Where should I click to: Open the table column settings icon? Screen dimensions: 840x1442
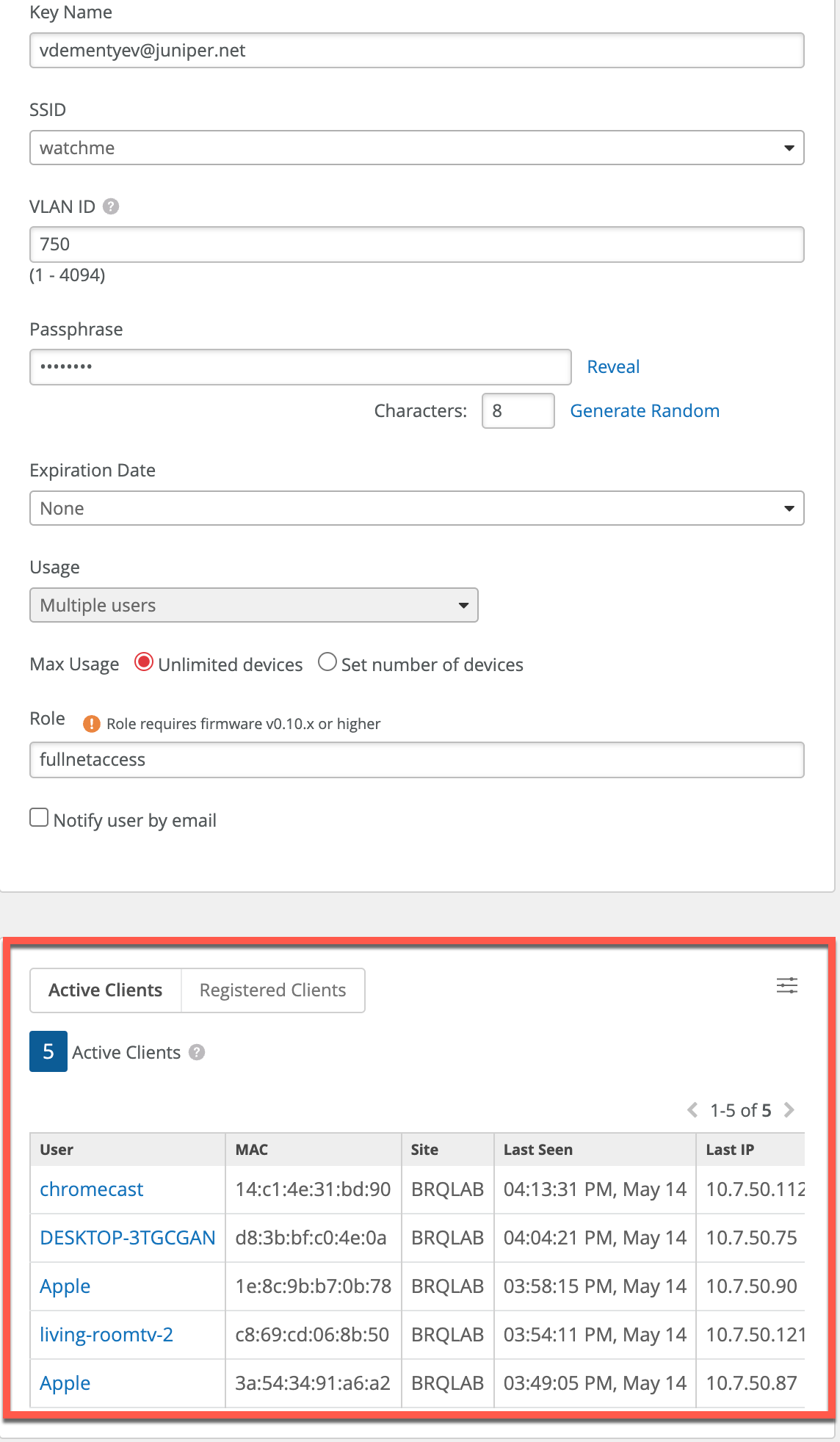787,985
